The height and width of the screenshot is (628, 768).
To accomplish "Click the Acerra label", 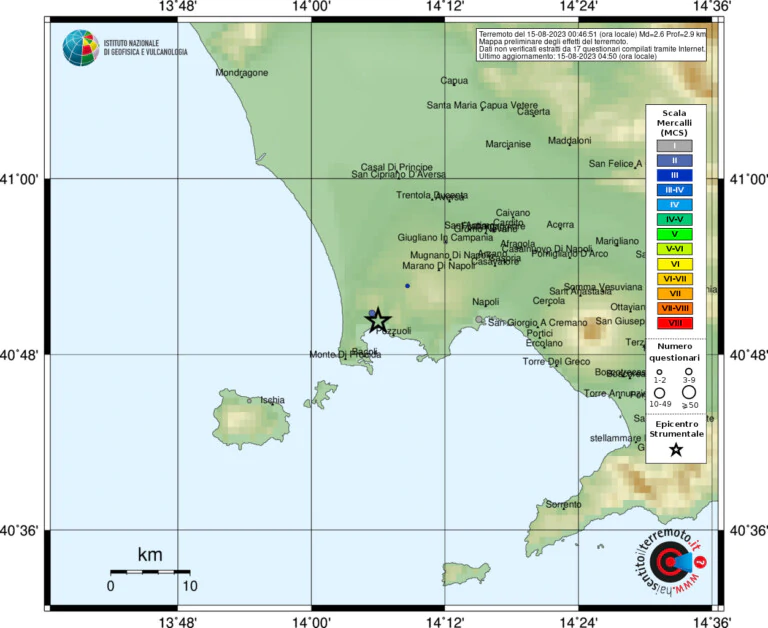I will pos(560,224).
